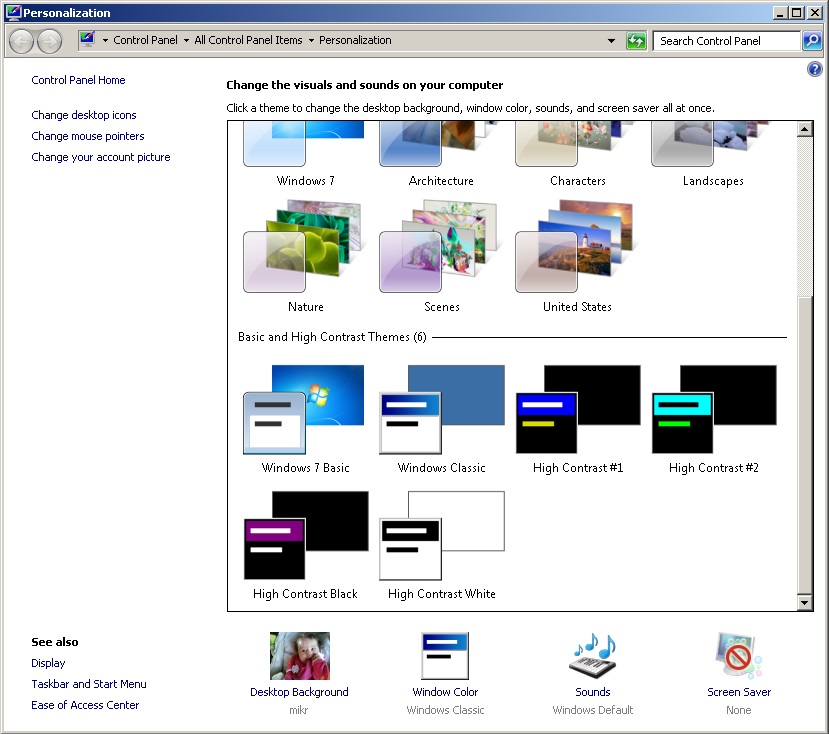Click the Screen Saver link text
The width and height of the screenshot is (829, 734).
point(739,692)
